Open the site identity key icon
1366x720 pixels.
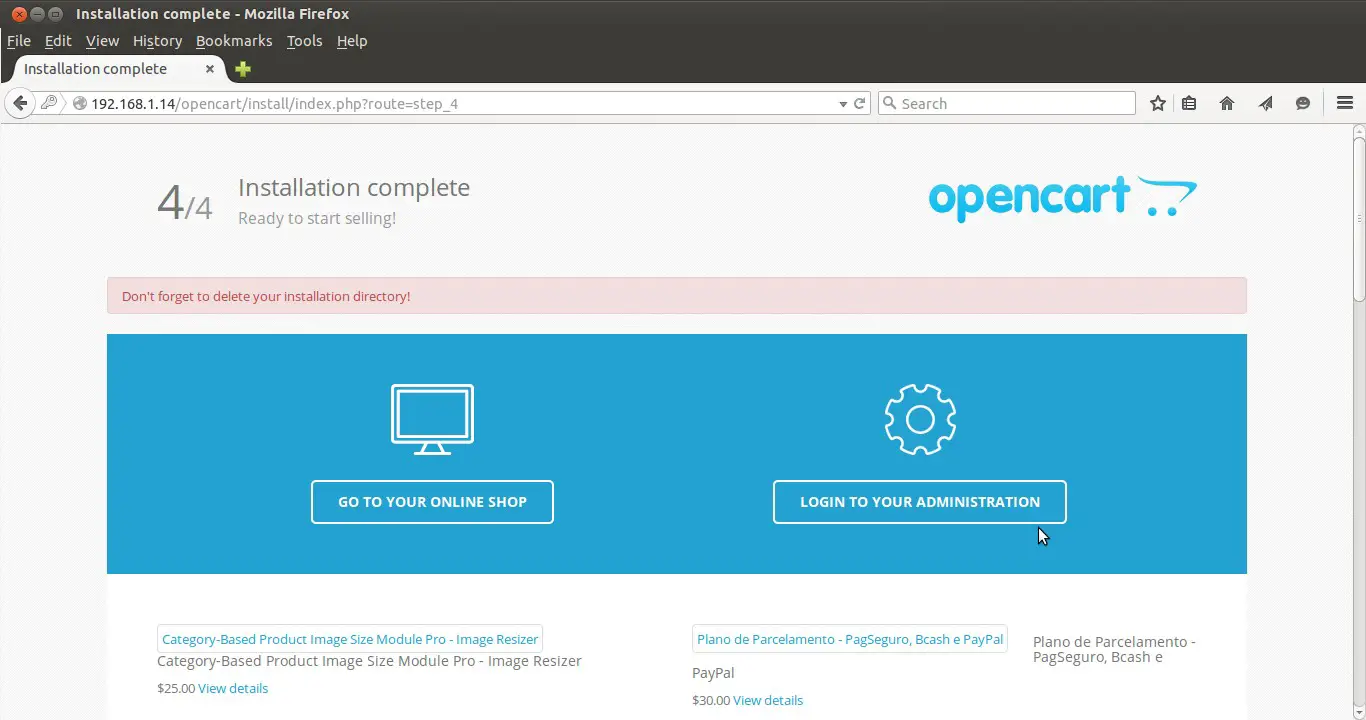(48, 103)
